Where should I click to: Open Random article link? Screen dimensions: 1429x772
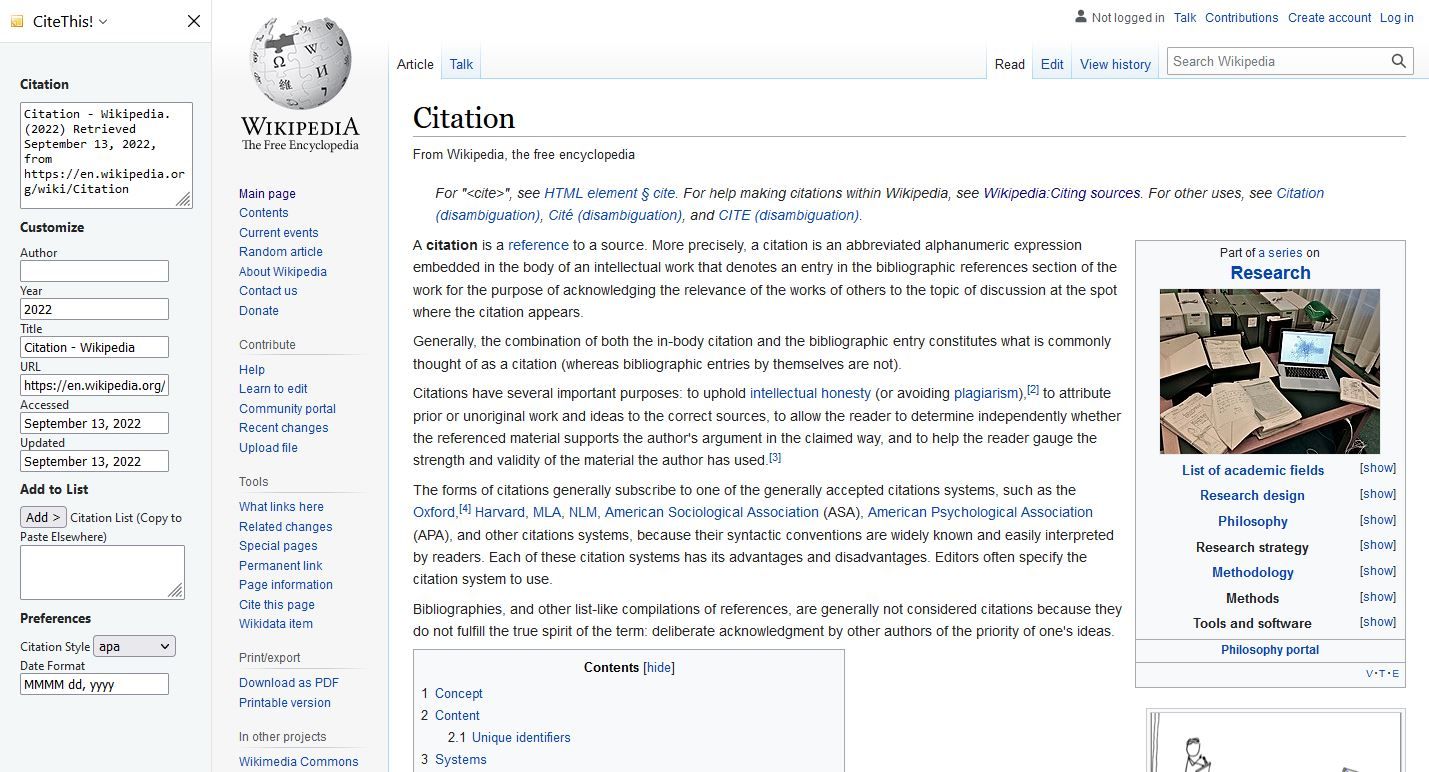[x=281, y=251]
